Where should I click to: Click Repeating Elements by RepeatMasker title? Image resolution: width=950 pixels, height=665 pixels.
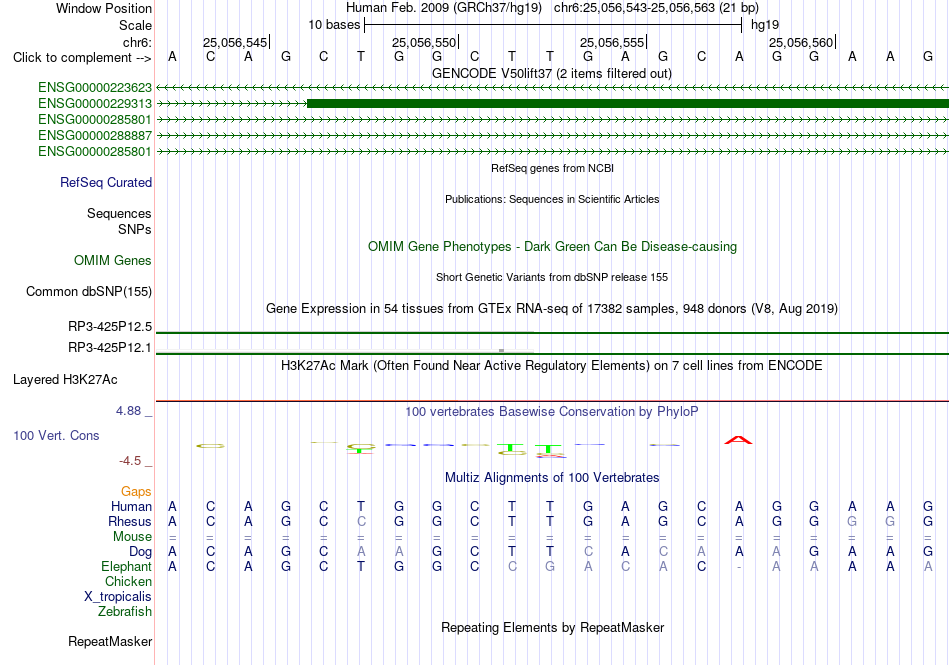[553, 627]
